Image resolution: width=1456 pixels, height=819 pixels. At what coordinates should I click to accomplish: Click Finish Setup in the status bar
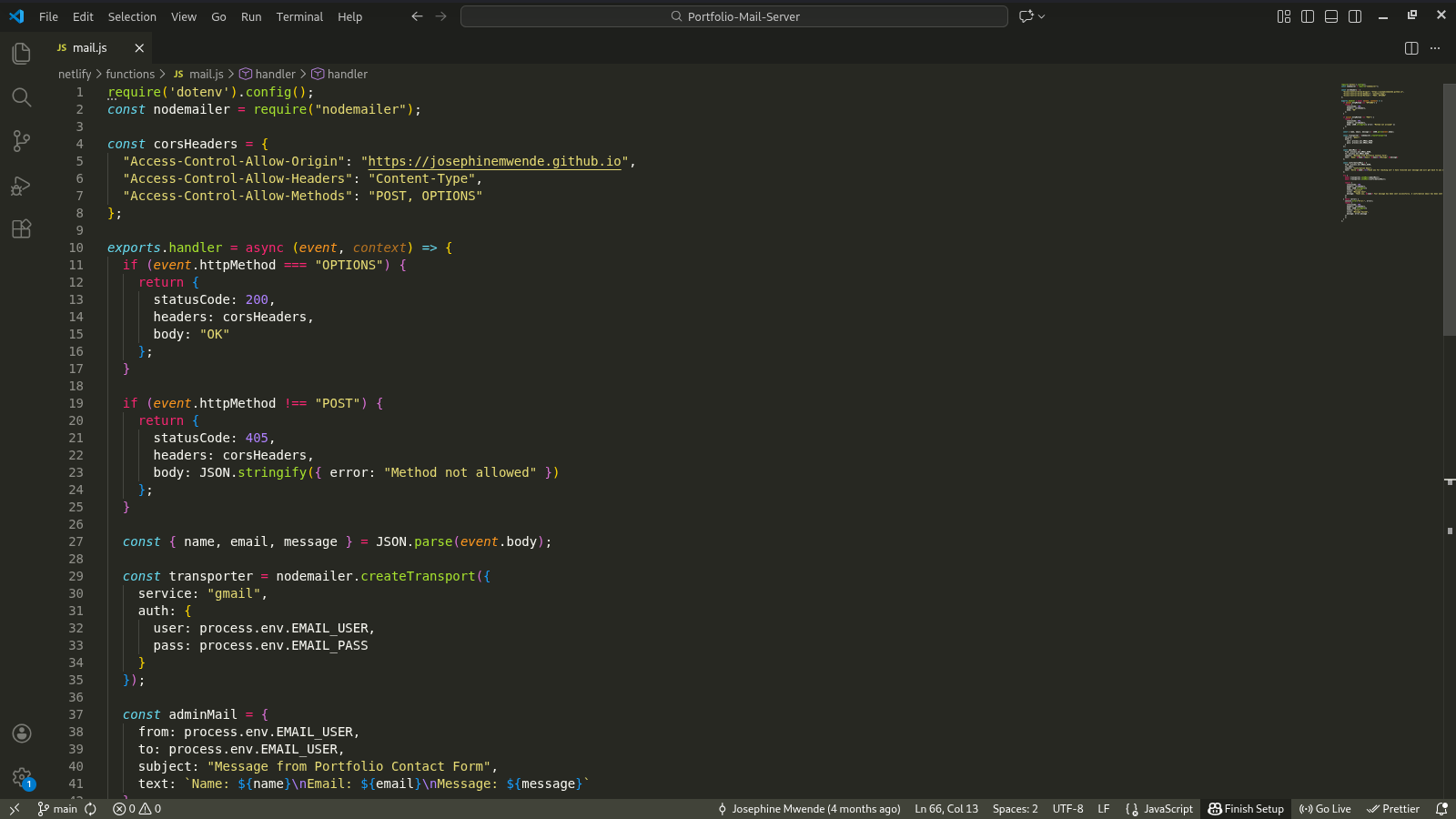click(1245, 808)
